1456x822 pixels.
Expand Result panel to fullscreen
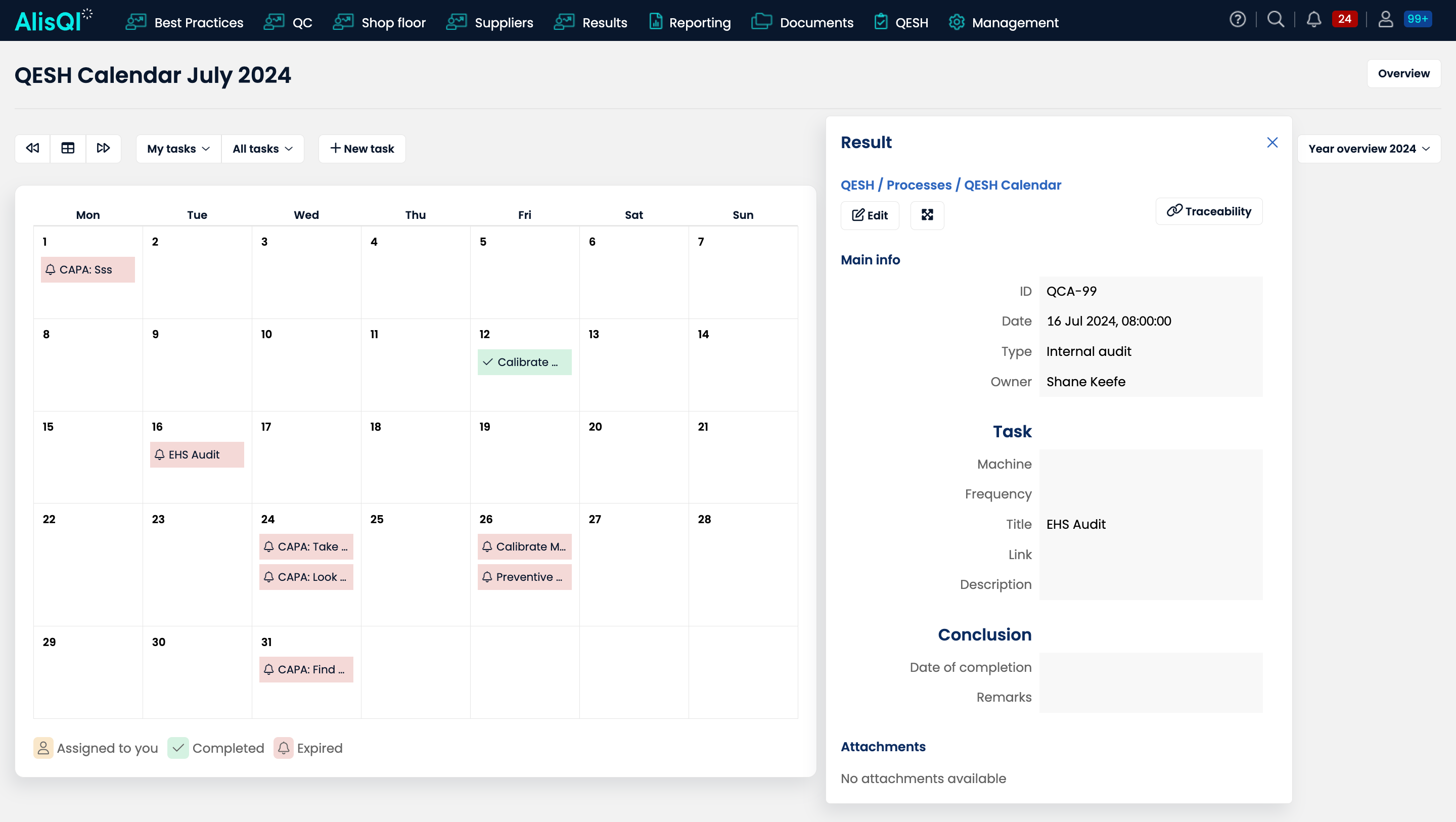[x=927, y=215]
